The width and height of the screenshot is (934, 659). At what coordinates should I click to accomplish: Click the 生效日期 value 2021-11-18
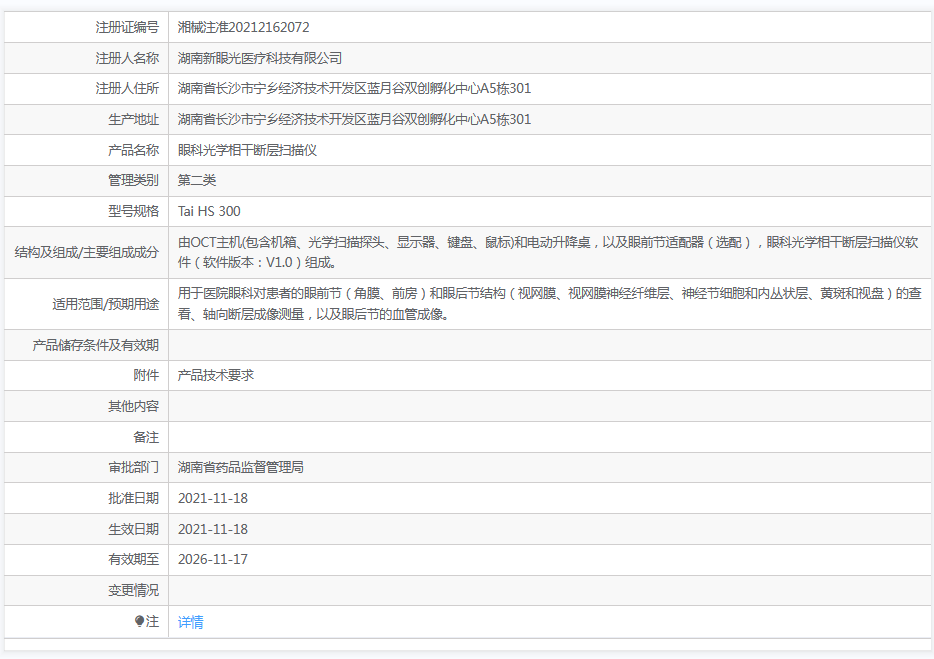point(212,529)
